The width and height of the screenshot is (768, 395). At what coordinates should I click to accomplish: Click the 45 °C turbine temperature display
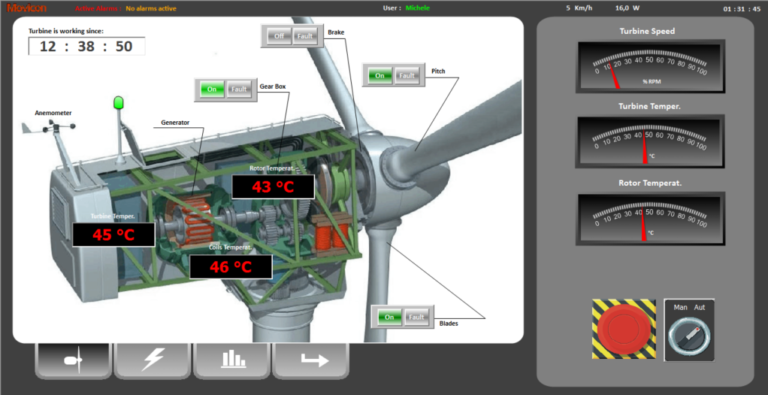tap(114, 235)
